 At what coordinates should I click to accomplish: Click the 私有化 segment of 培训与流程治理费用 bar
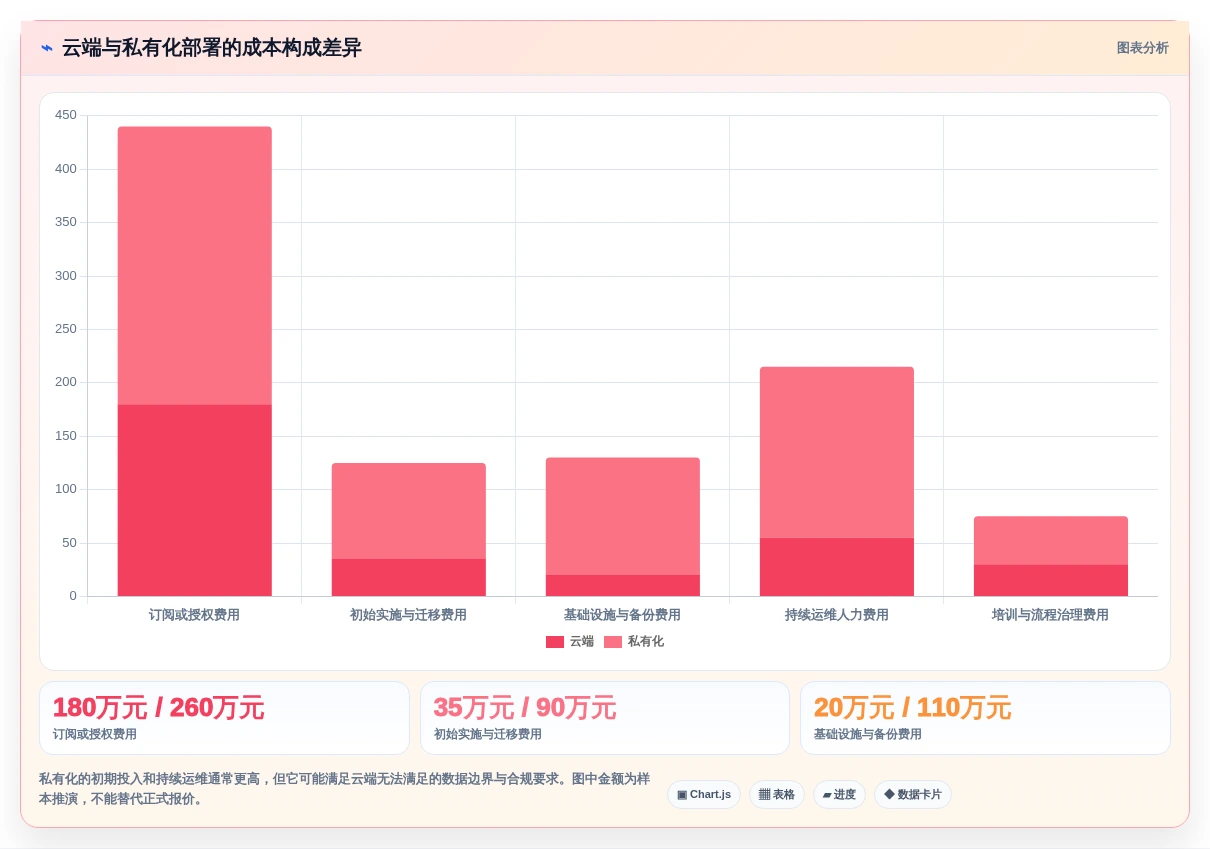click(x=1051, y=540)
